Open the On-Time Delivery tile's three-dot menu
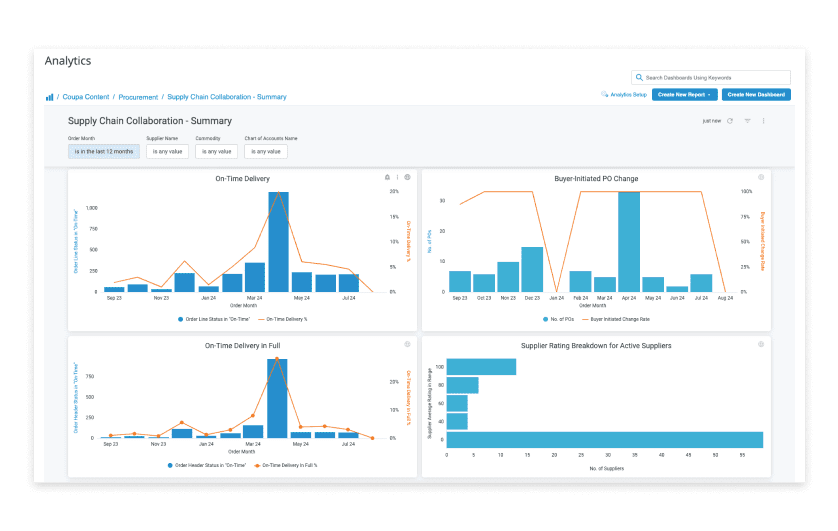 pos(397,177)
